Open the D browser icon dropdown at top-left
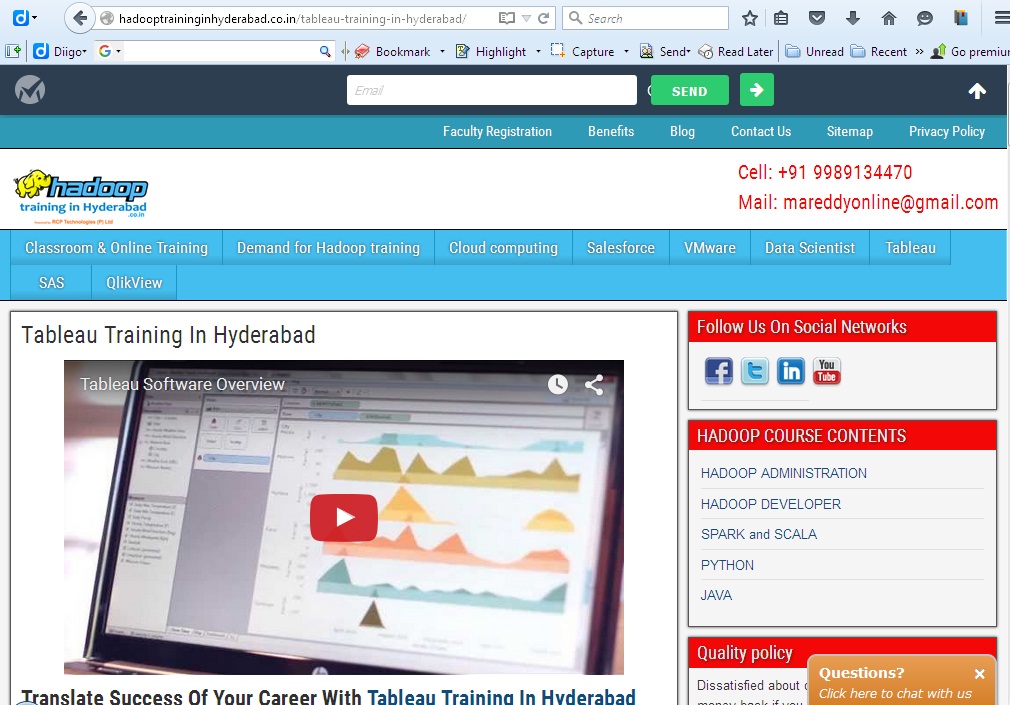The height and width of the screenshot is (705, 1010). tap(26, 17)
